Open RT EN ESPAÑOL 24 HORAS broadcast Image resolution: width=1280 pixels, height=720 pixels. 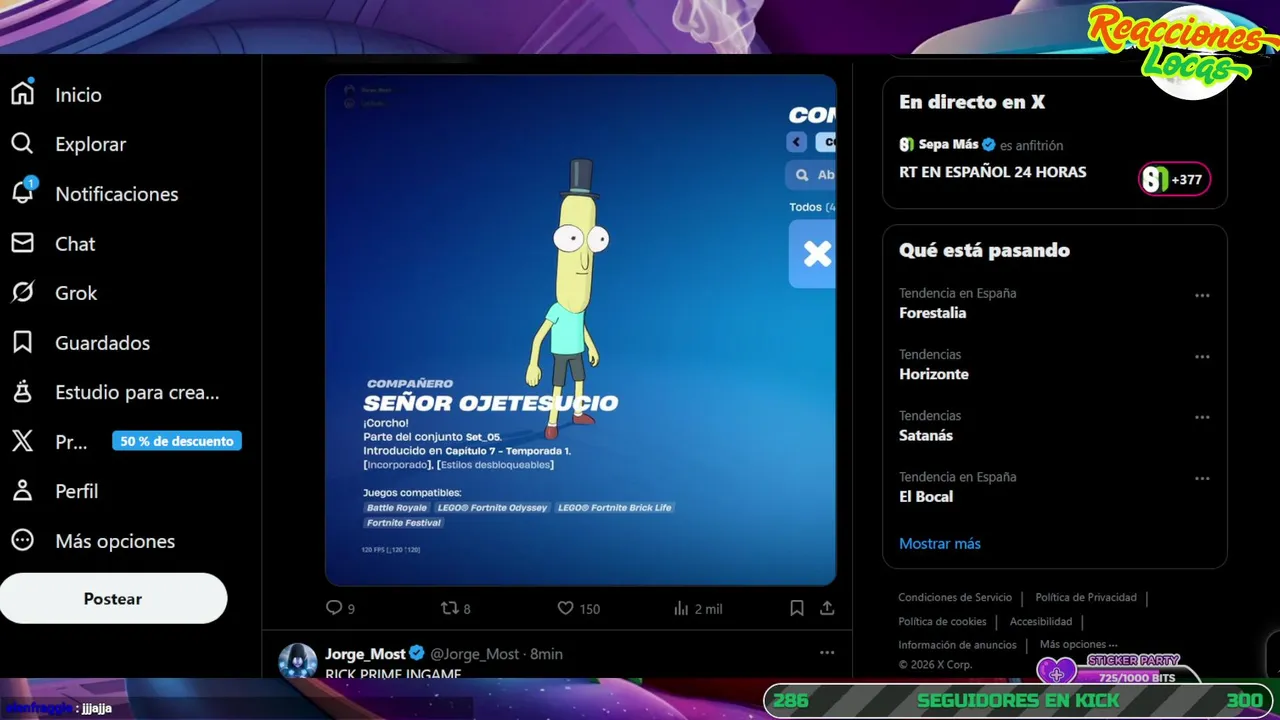click(x=993, y=172)
